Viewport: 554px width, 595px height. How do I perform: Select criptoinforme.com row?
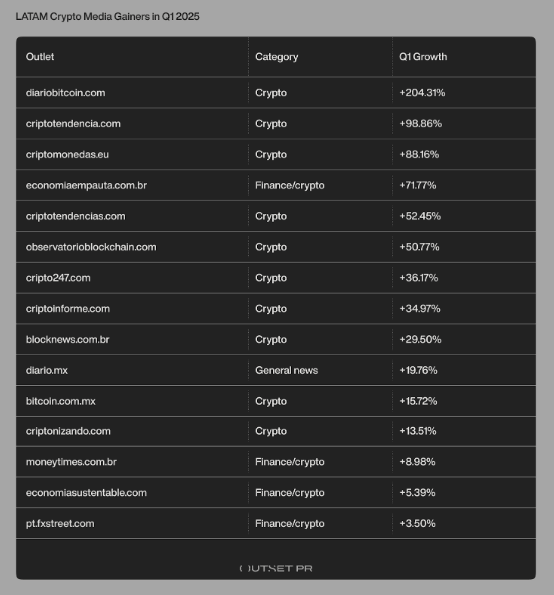tap(276, 309)
